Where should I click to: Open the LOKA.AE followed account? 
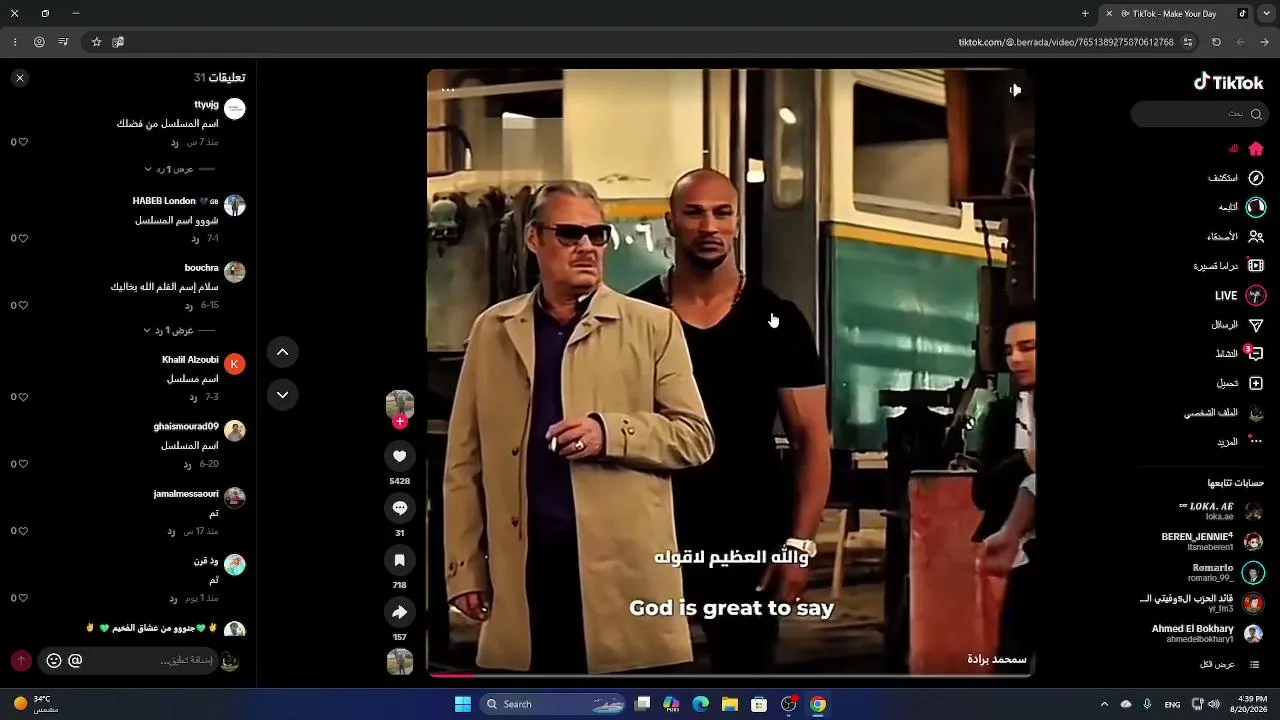point(1220,511)
